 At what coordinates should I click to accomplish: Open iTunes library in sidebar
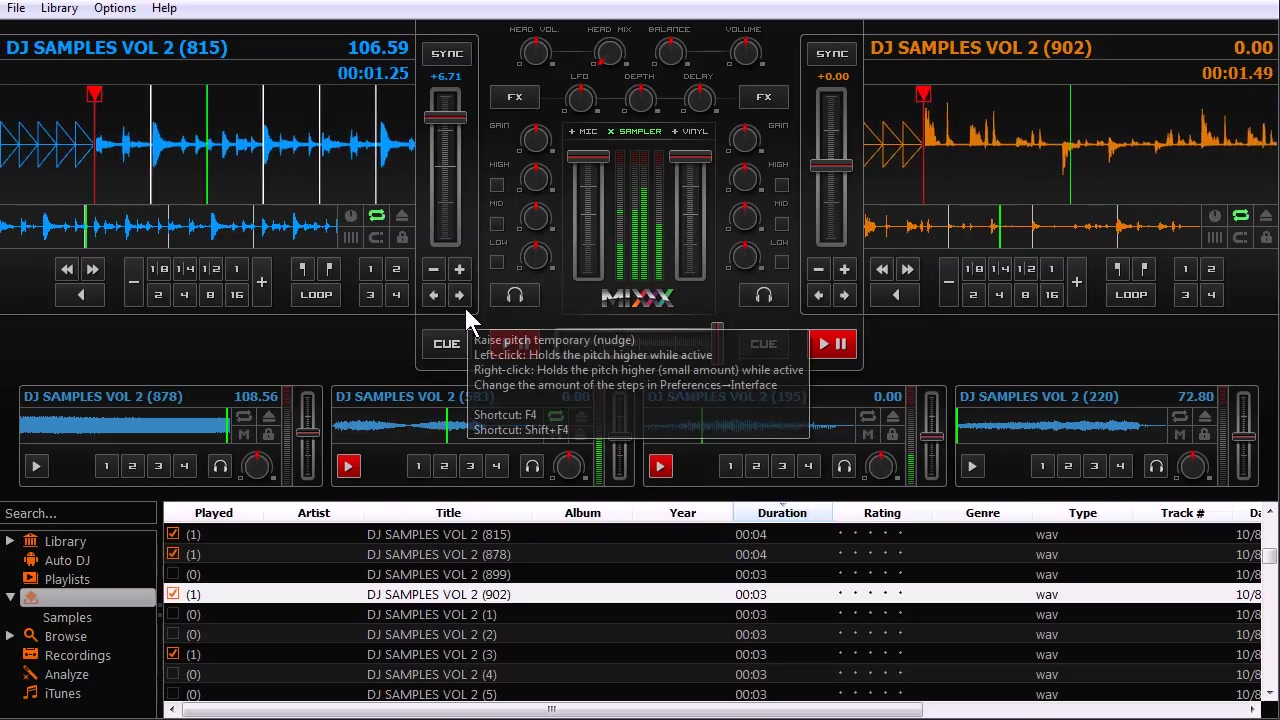(62, 693)
